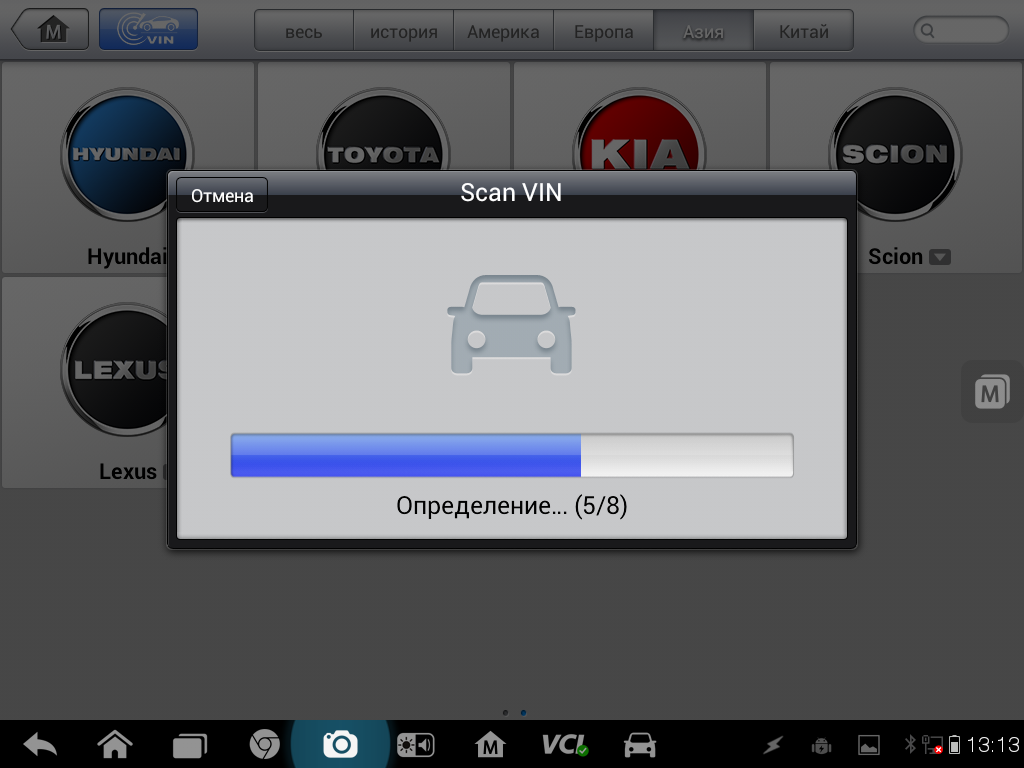
Task: Switch to the Европа tab
Action: click(603, 31)
